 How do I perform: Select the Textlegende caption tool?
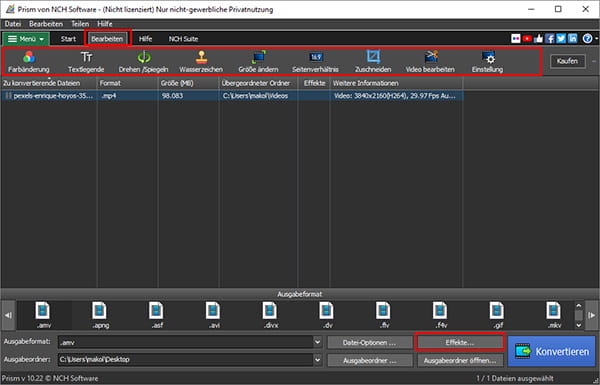pos(86,62)
